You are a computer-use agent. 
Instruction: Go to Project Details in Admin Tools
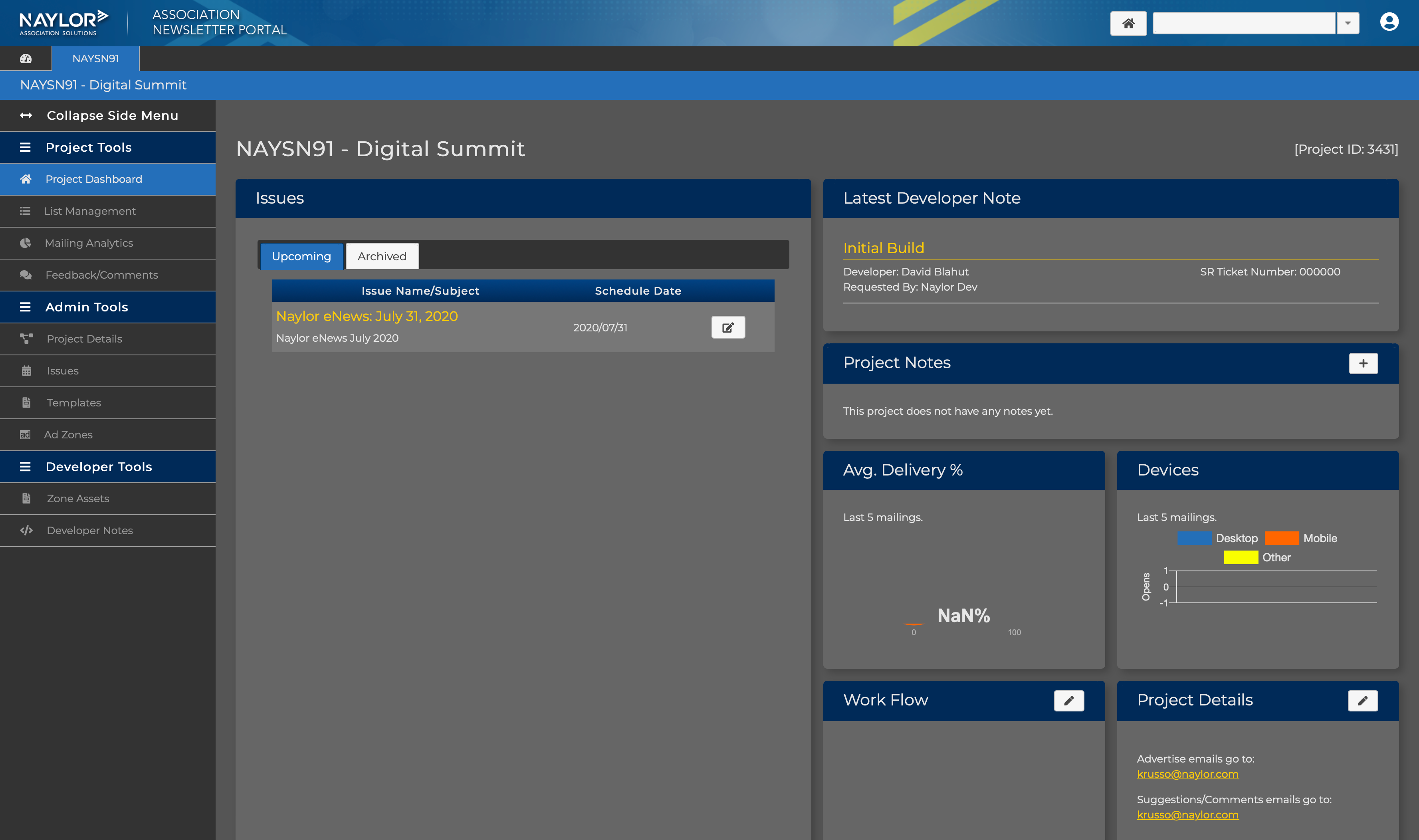(x=107, y=339)
